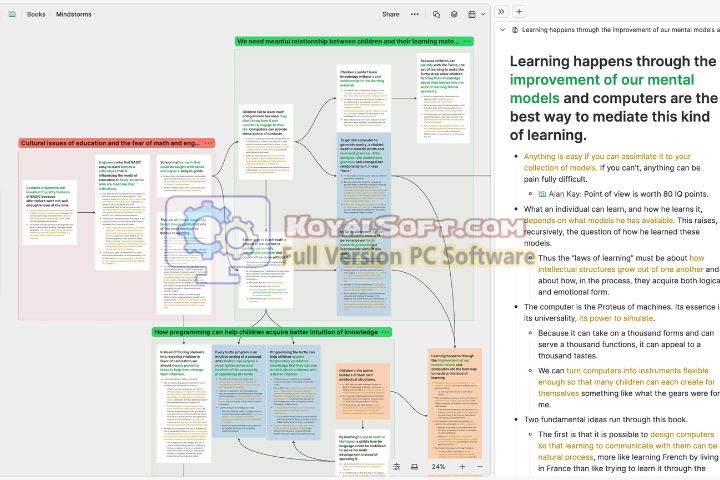Expand the layout view dropdown arrow
Screen dimensions: 720x480
[483, 14]
